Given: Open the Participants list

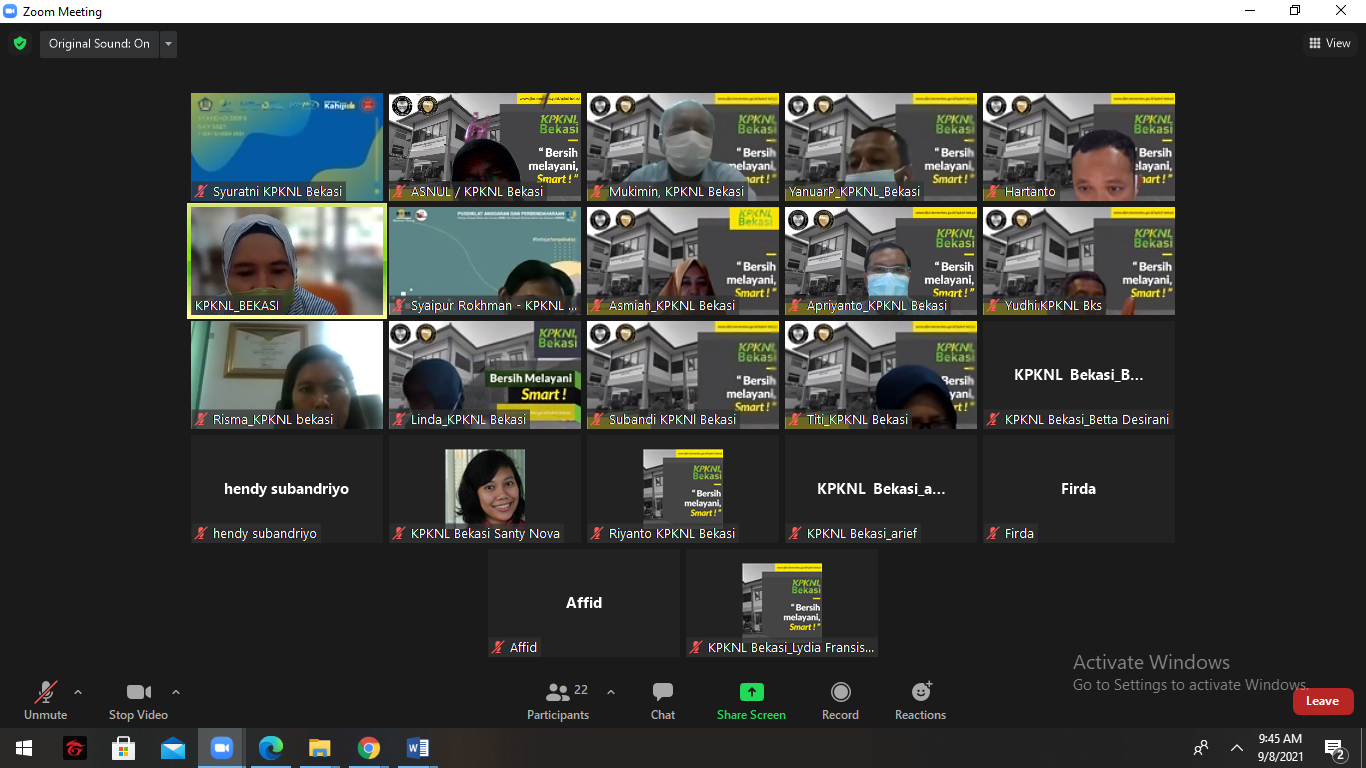Looking at the screenshot, I should (558, 700).
